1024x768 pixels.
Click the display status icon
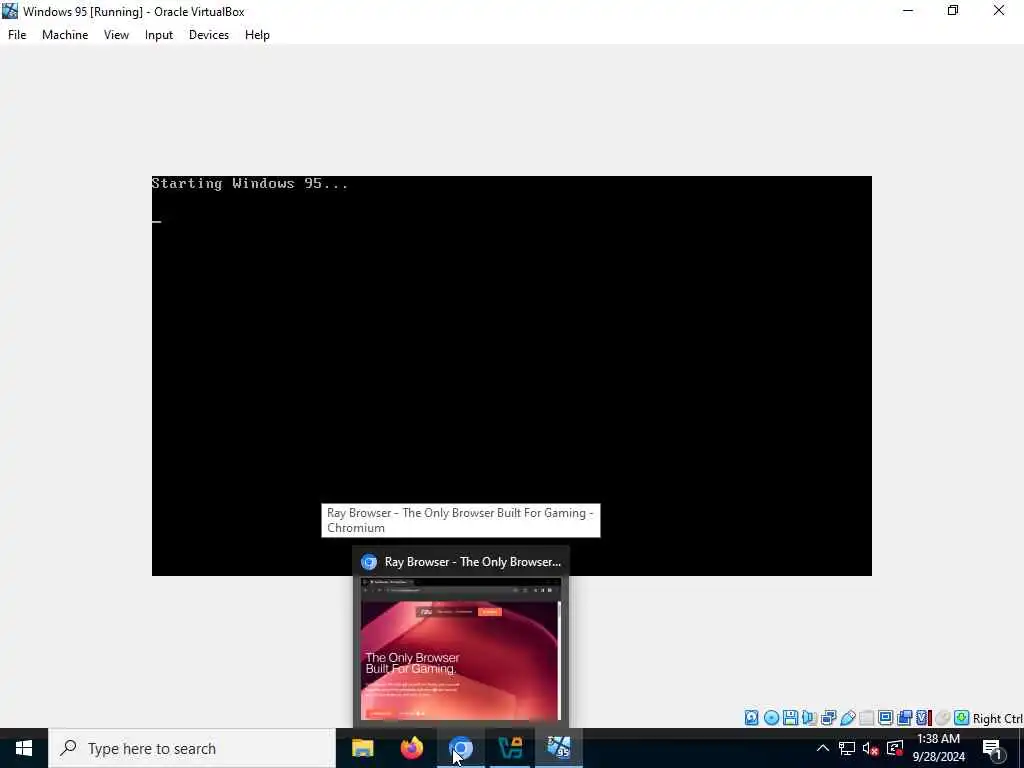tap(886, 718)
